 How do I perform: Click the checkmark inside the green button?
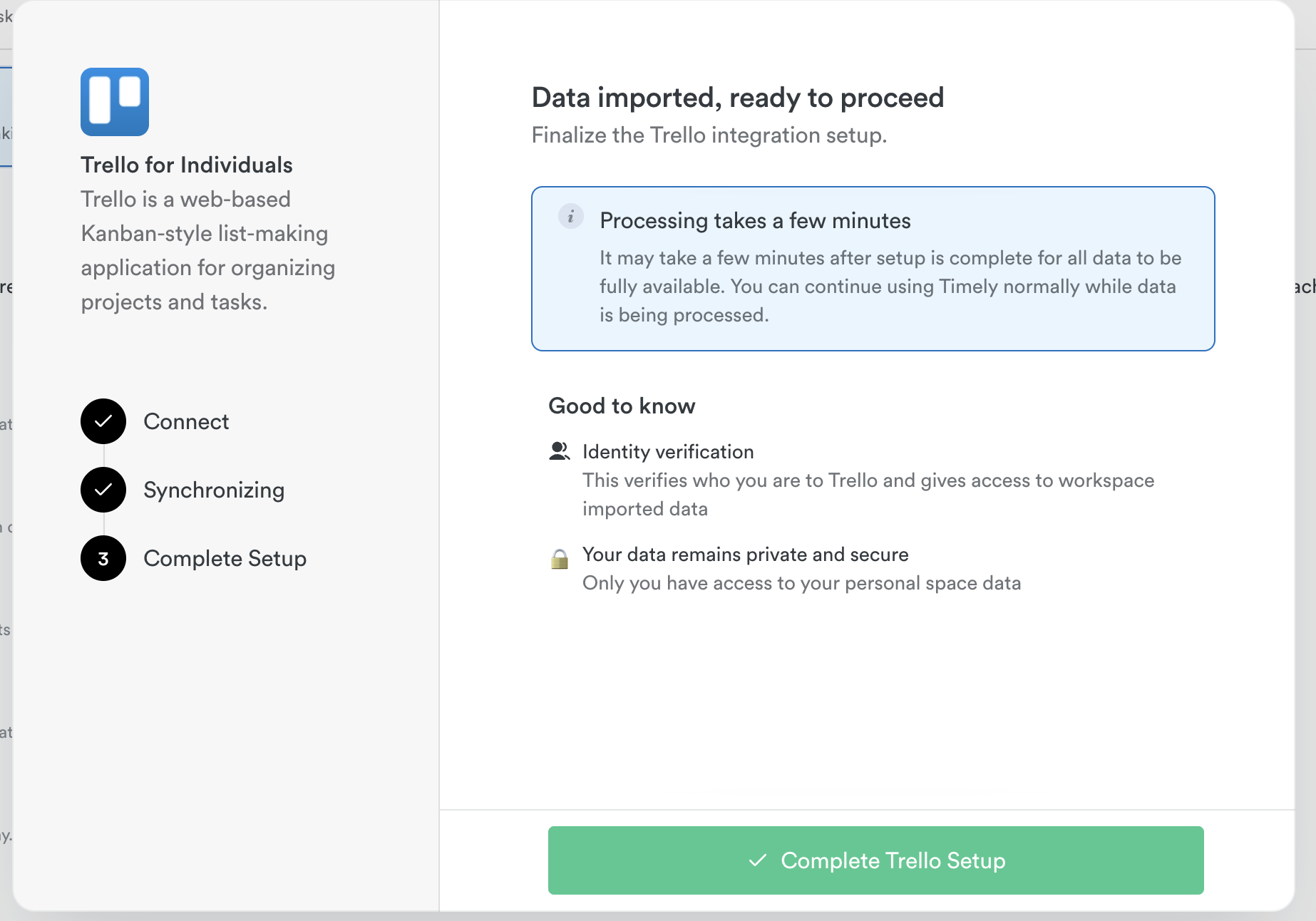click(x=758, y=860)
